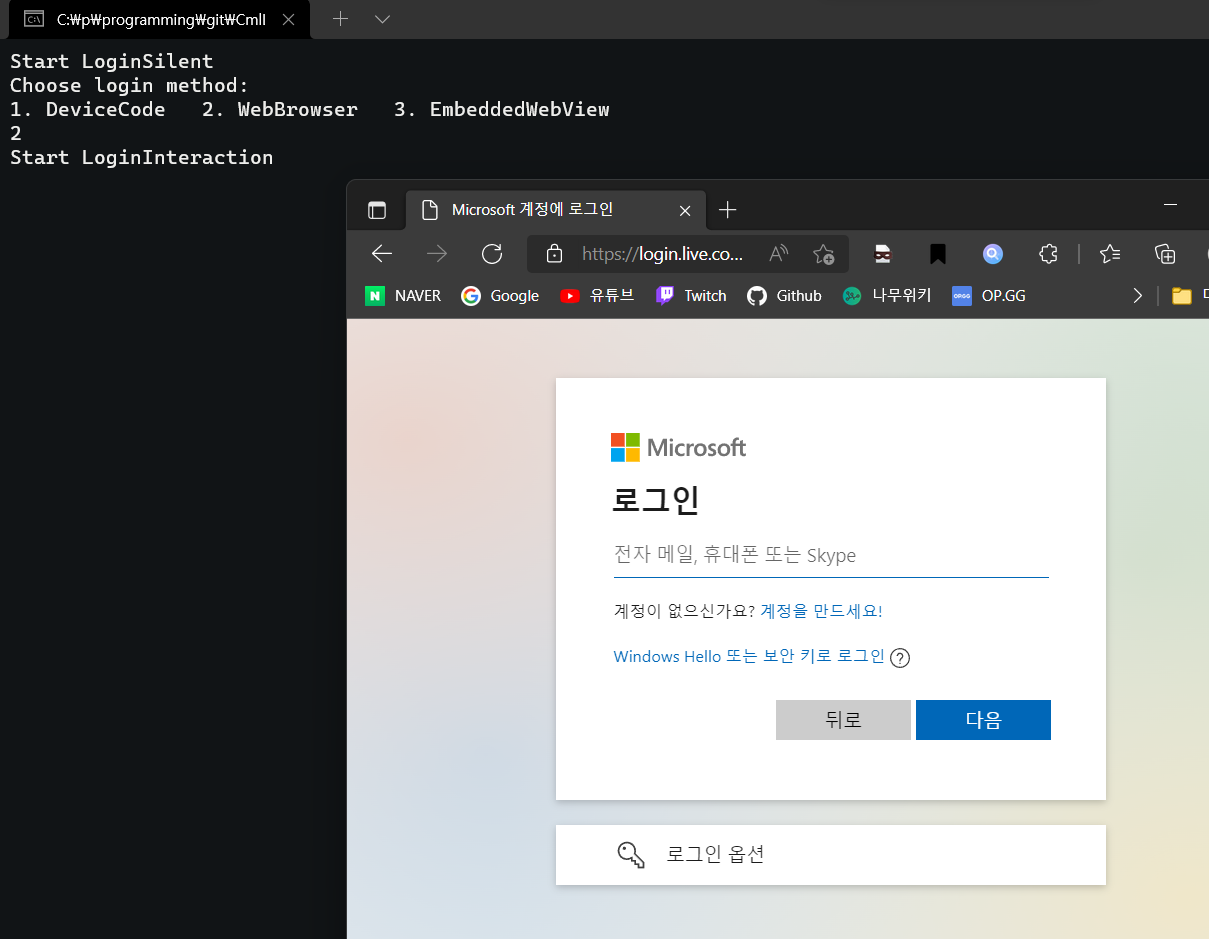Reload the Microsoft login page

[492, 254]
